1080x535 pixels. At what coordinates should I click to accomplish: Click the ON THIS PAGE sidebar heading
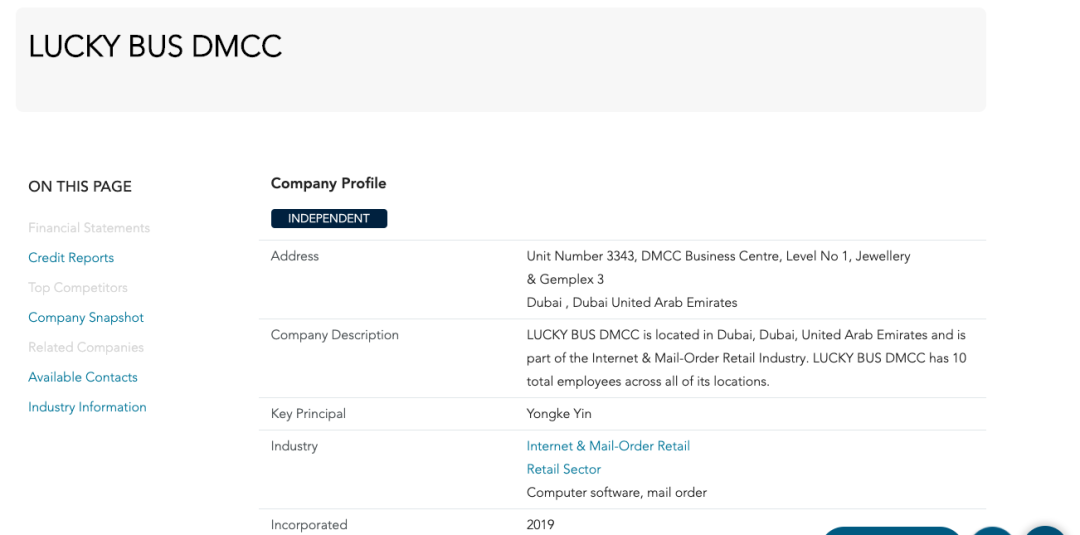(x=80, y=187)
